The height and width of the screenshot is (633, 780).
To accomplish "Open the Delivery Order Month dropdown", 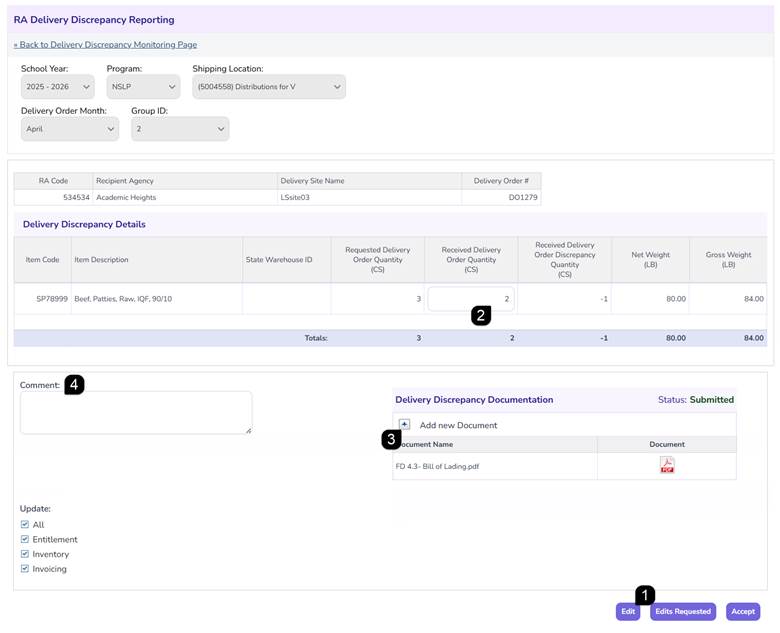I will pos(70,129).
